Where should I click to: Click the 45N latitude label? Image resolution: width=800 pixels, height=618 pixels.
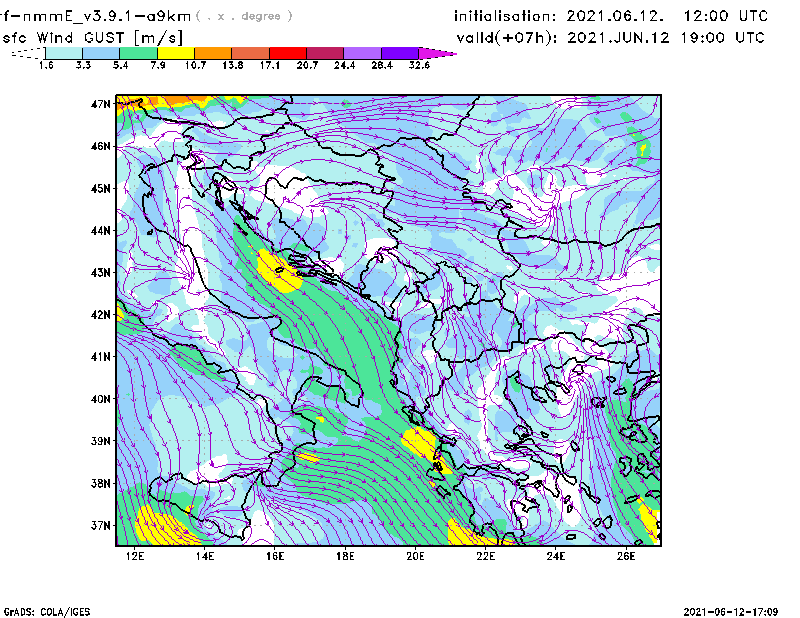tap(101, 188)
